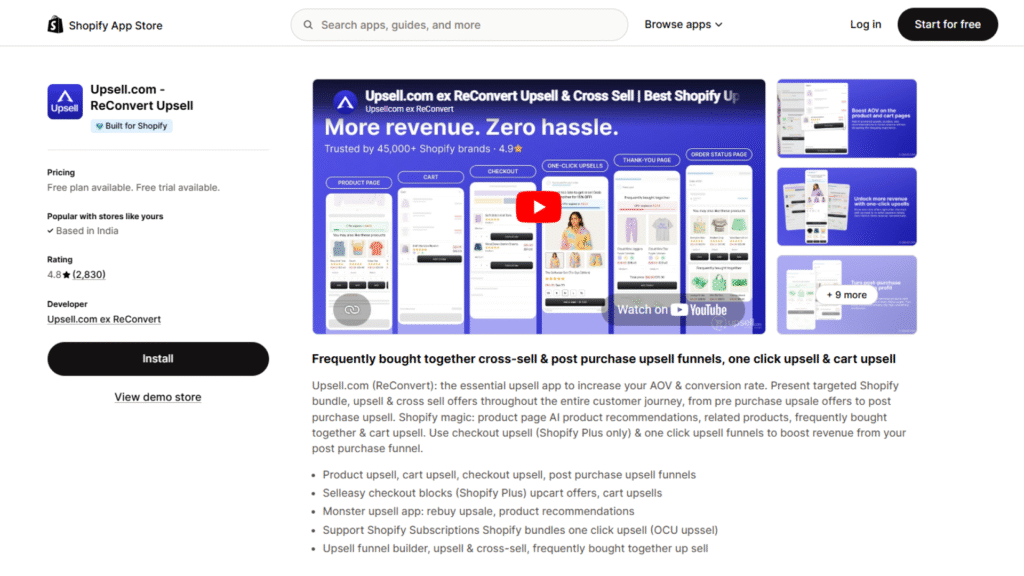
Task: Click bullet 'Monster upsell app: rebuy upsale'
Action: pos(478,511)
